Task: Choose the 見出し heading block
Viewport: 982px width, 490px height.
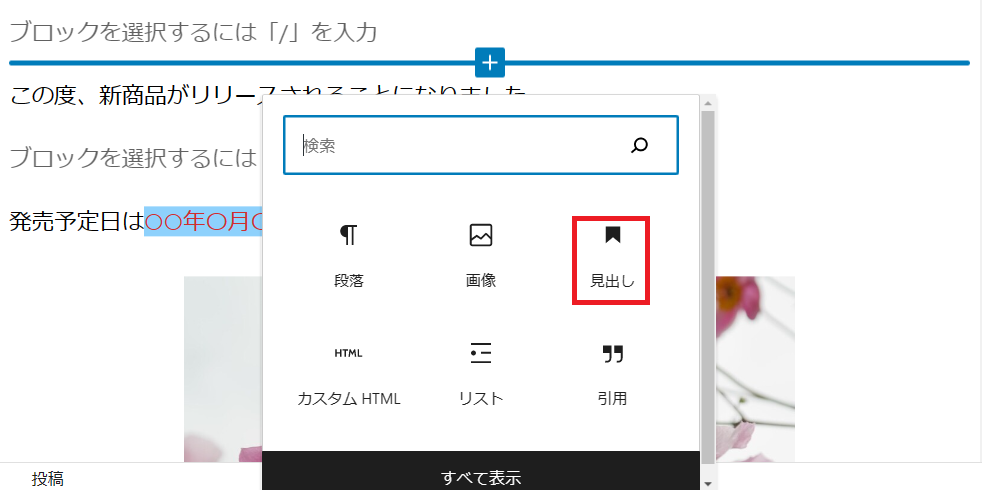Action: pos(612,259)
